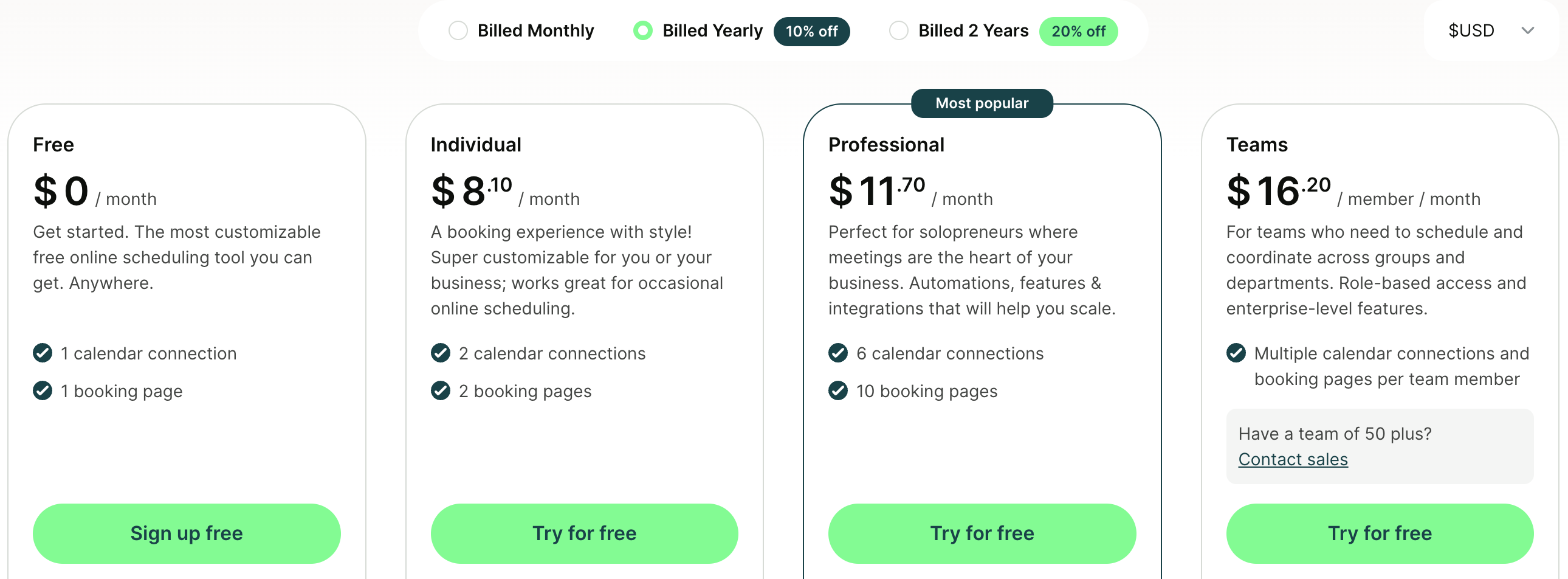Click the Most popular badge
The image size is (1568, 579).
point(982,103)
